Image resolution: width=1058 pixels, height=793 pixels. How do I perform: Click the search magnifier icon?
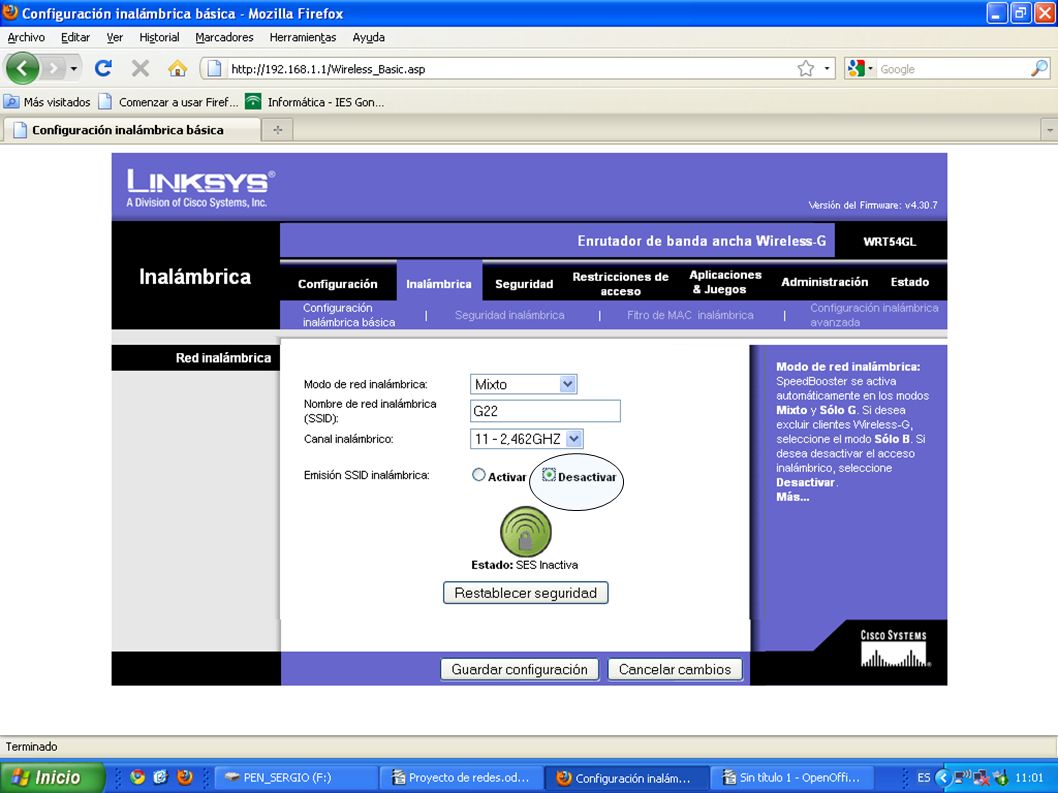[x=1039, y=68]
